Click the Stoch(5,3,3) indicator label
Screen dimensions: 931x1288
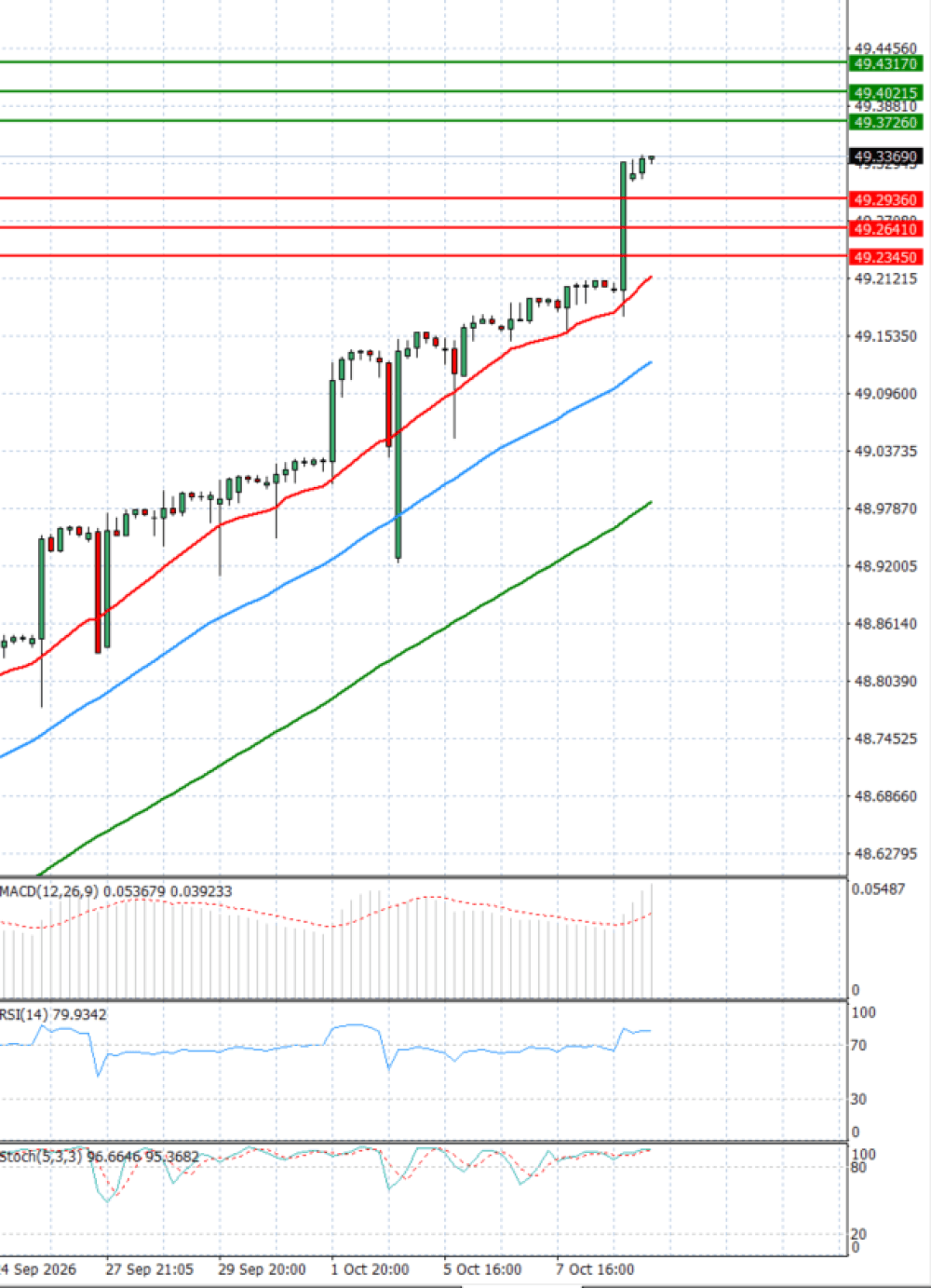click(x=100, y=1157)
